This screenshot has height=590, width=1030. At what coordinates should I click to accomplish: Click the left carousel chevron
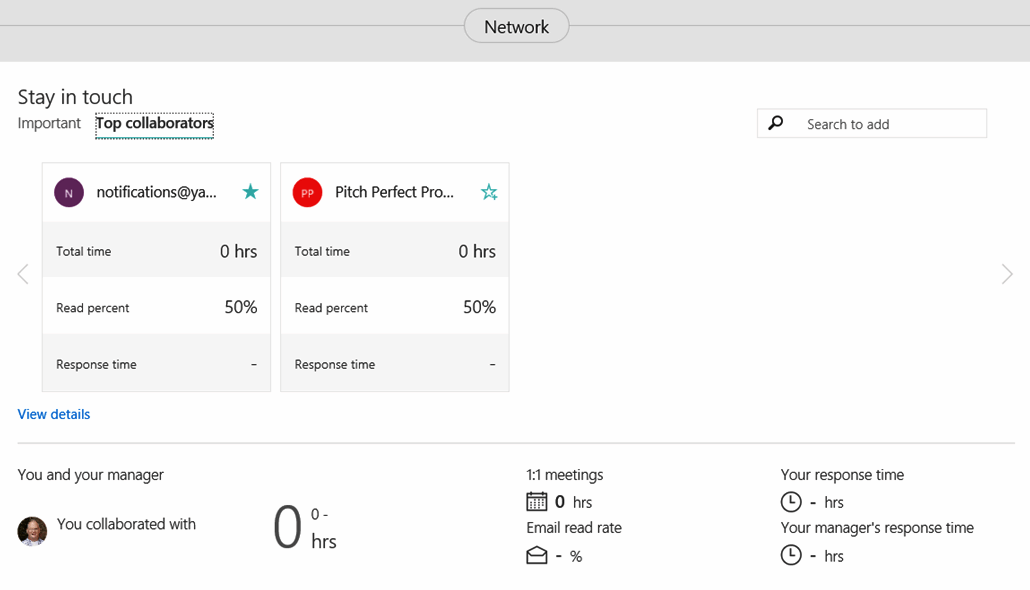[x=22, y=273]
